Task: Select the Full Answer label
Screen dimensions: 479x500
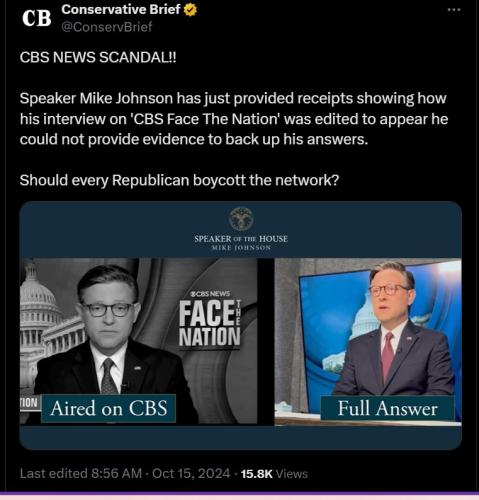Action: pyautogui.click(x=387, y=408)
